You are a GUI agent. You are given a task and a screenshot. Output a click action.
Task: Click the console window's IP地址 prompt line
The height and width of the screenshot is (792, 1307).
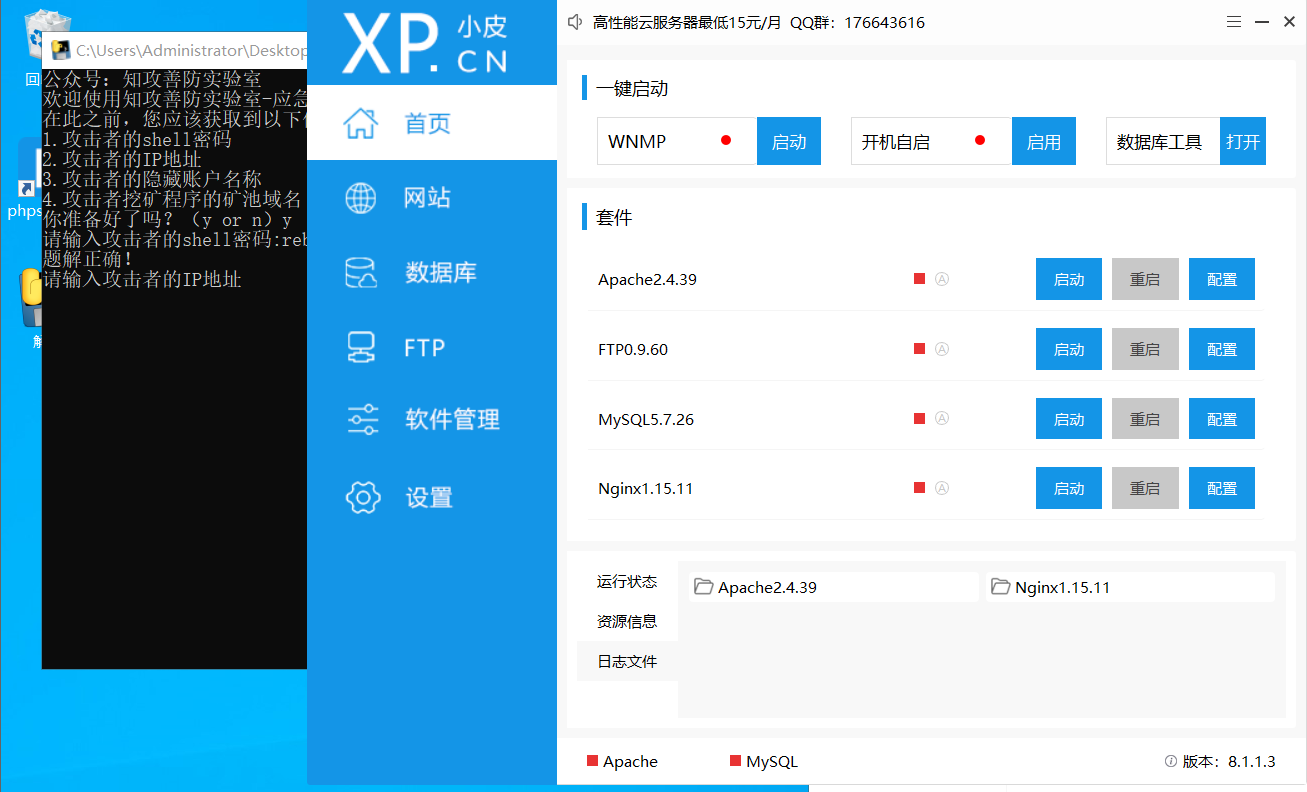click(x=142, y=279)
